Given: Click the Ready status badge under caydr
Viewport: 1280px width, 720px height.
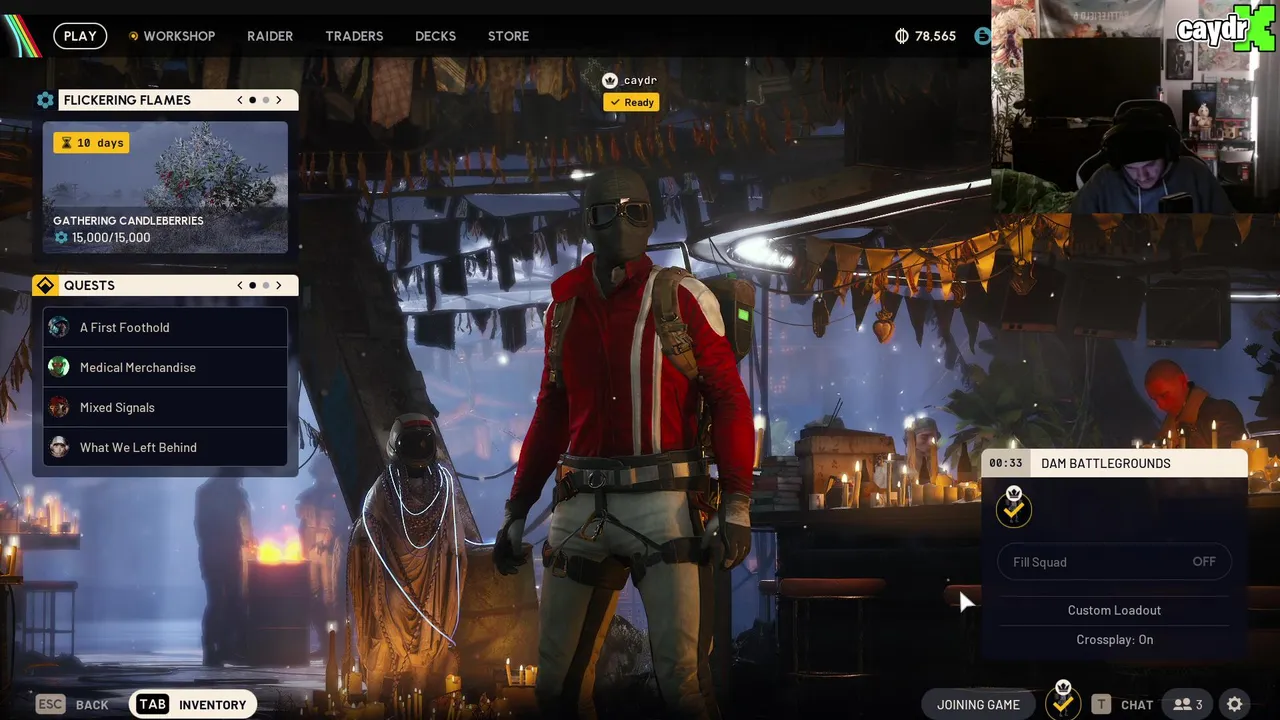Looking at the screenshot, I should click(631, 102).
